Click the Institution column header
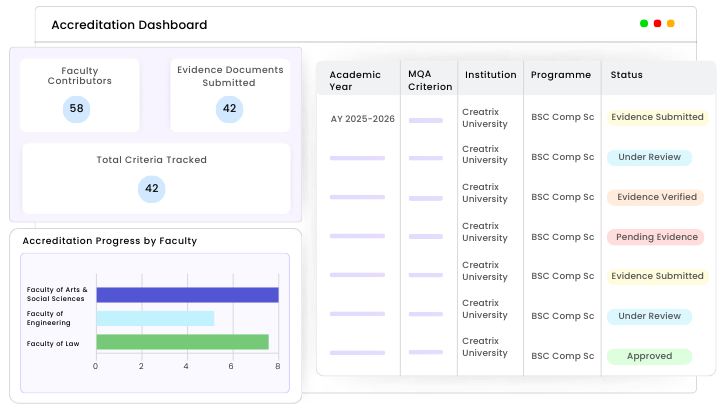The image size is (723, 413). [x=491, y=75]
